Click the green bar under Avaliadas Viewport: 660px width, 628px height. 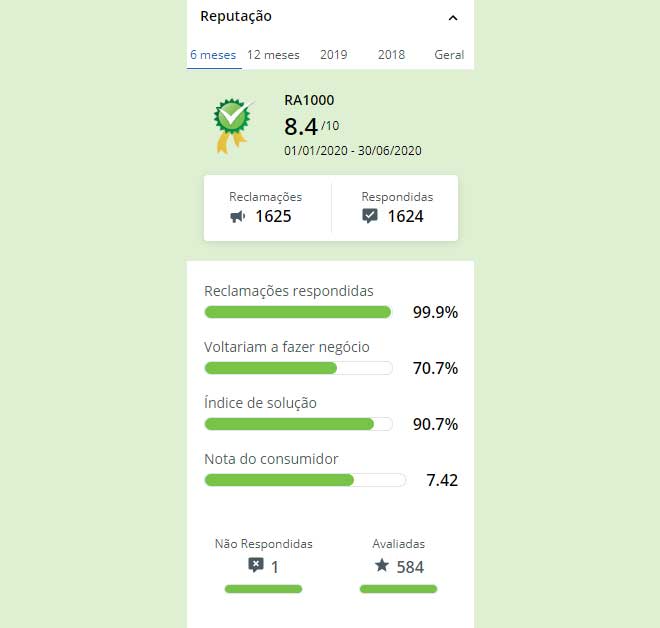click(398, 589)
